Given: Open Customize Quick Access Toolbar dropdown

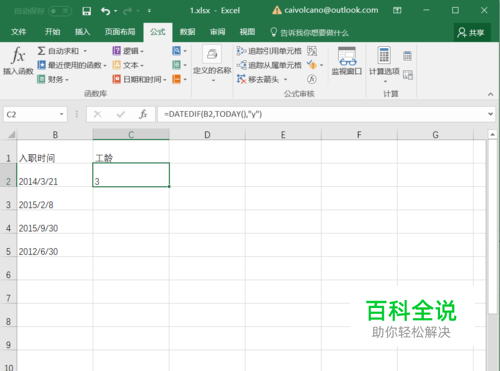Looking at the screenshot, I should click(x=149, y=11).
